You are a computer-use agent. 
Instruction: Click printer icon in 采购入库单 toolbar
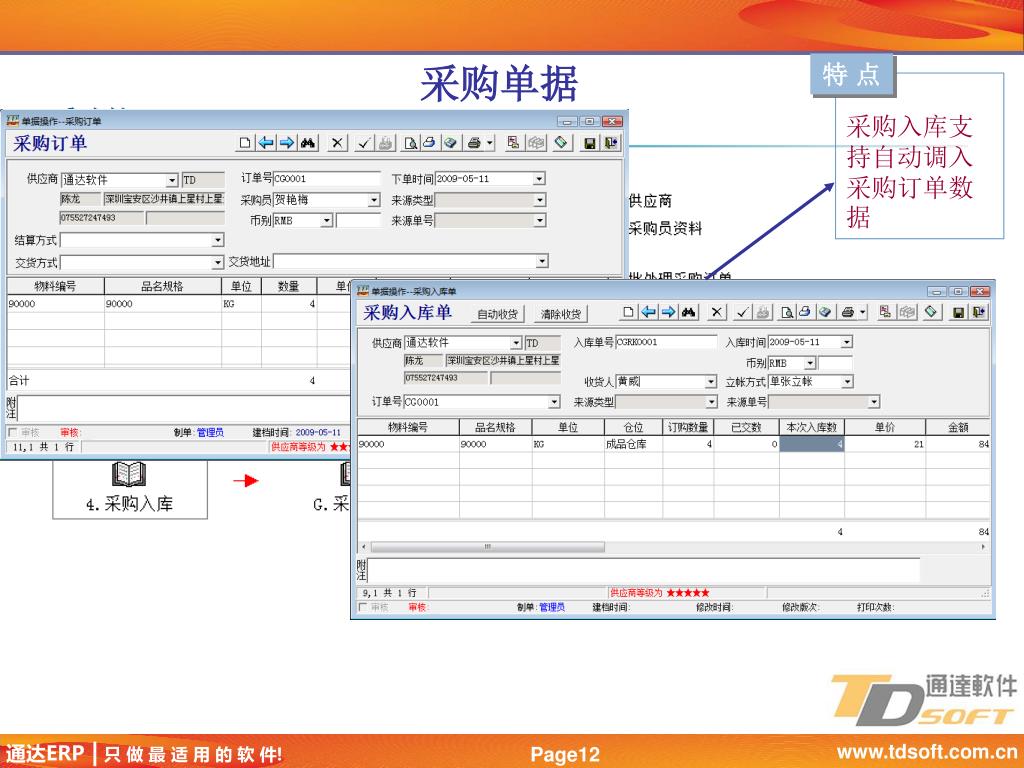[x=847, y=312]
